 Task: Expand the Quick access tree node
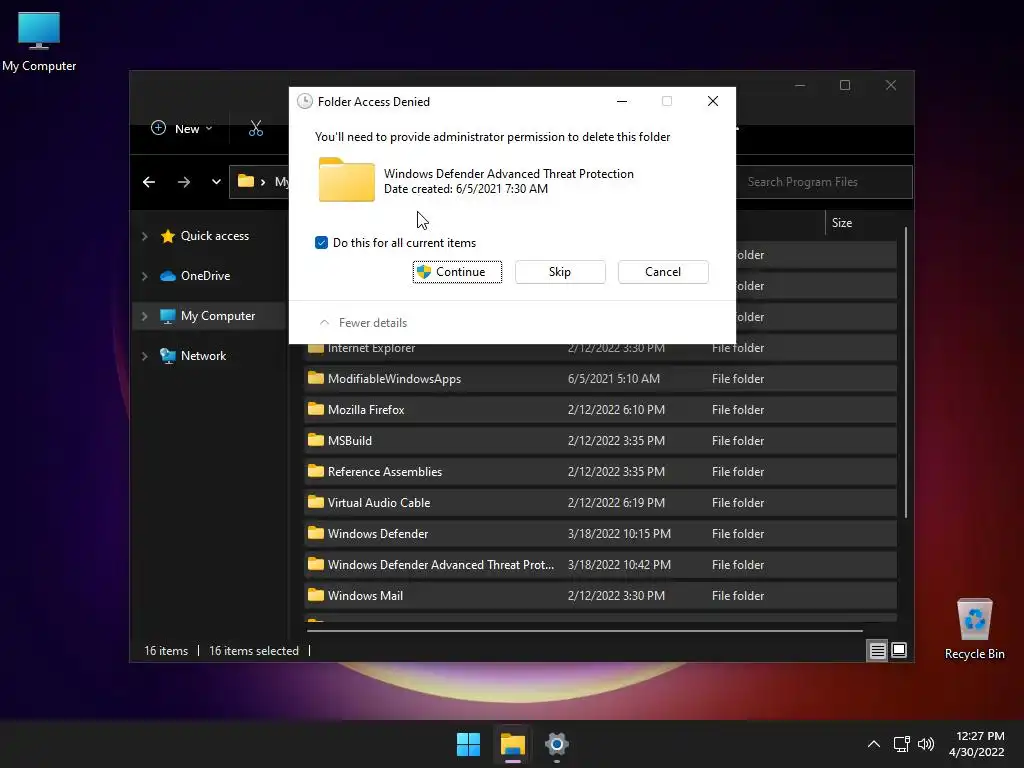pyautogui.click(x=144, y=236)
